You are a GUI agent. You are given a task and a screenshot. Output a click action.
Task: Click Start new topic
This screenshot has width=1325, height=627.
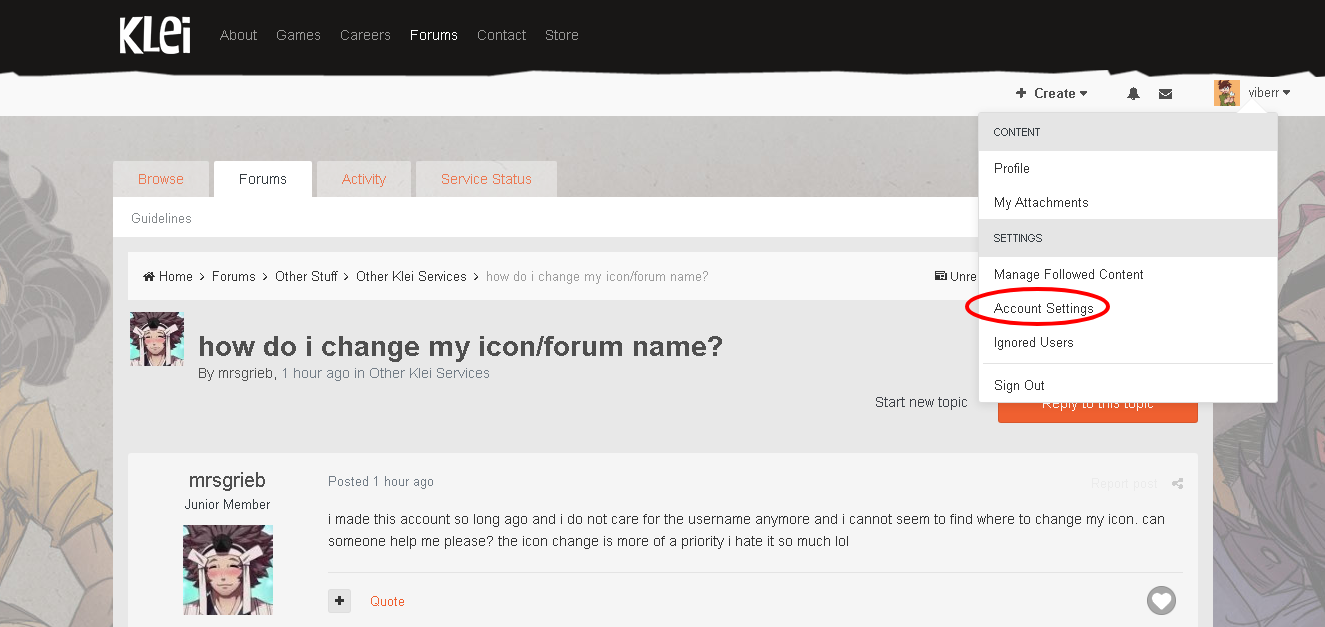coord(921,402)
